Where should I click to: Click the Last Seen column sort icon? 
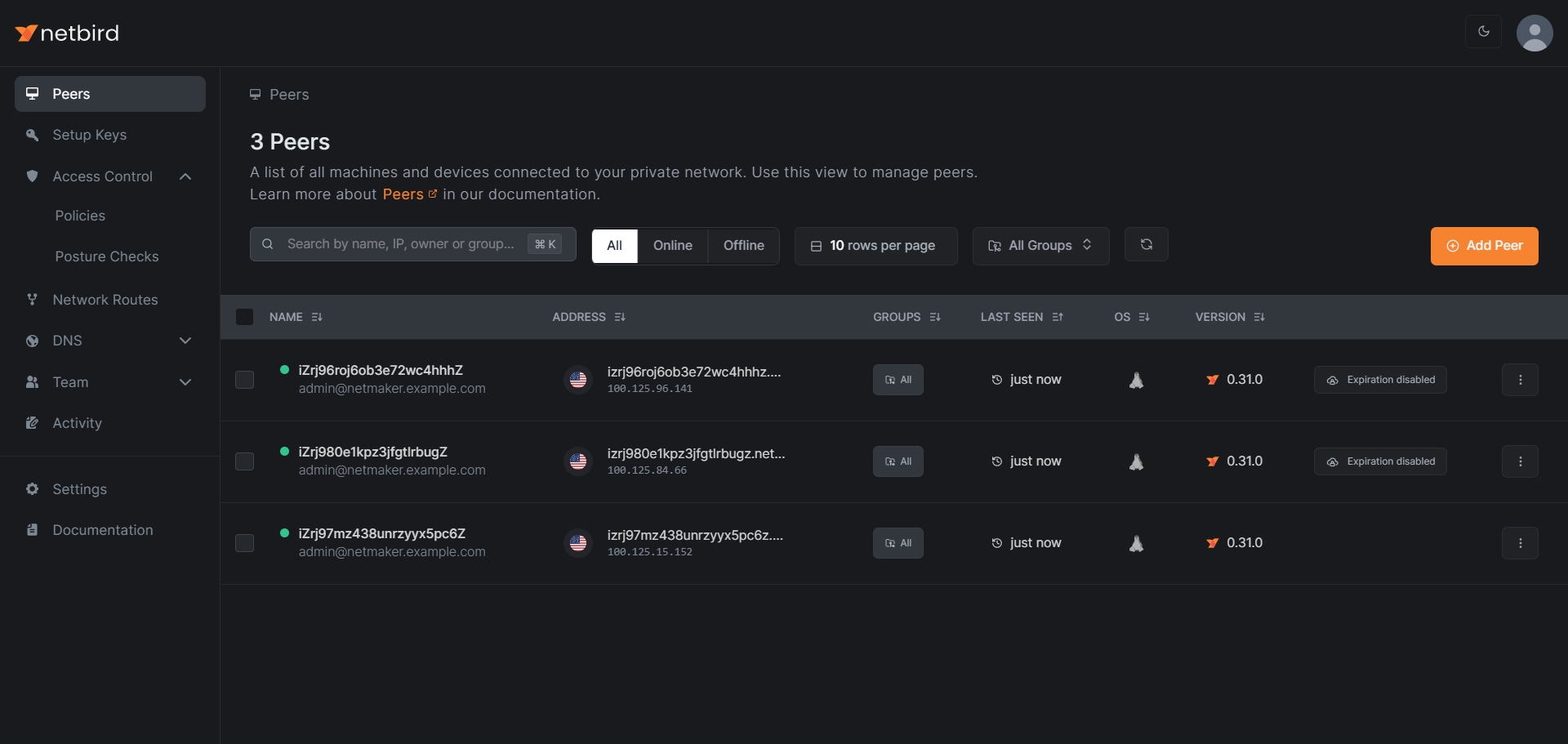tap(1058, 317)
